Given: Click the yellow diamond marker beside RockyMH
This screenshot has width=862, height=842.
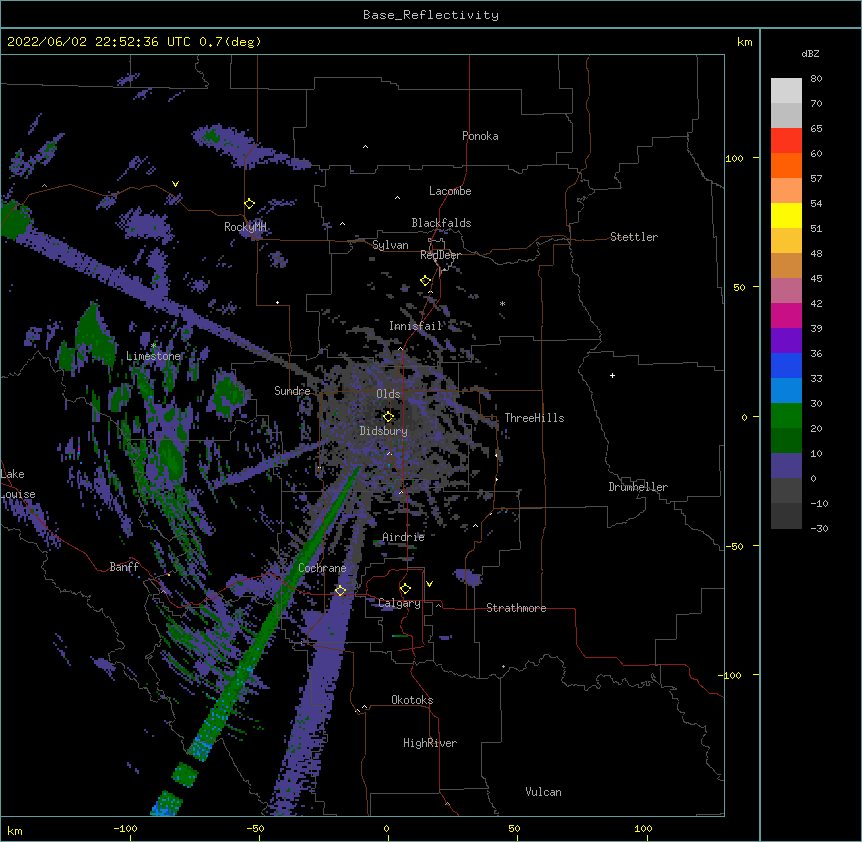Looking at the screenshot, I should pyautogui.click(x=249, y=204).
